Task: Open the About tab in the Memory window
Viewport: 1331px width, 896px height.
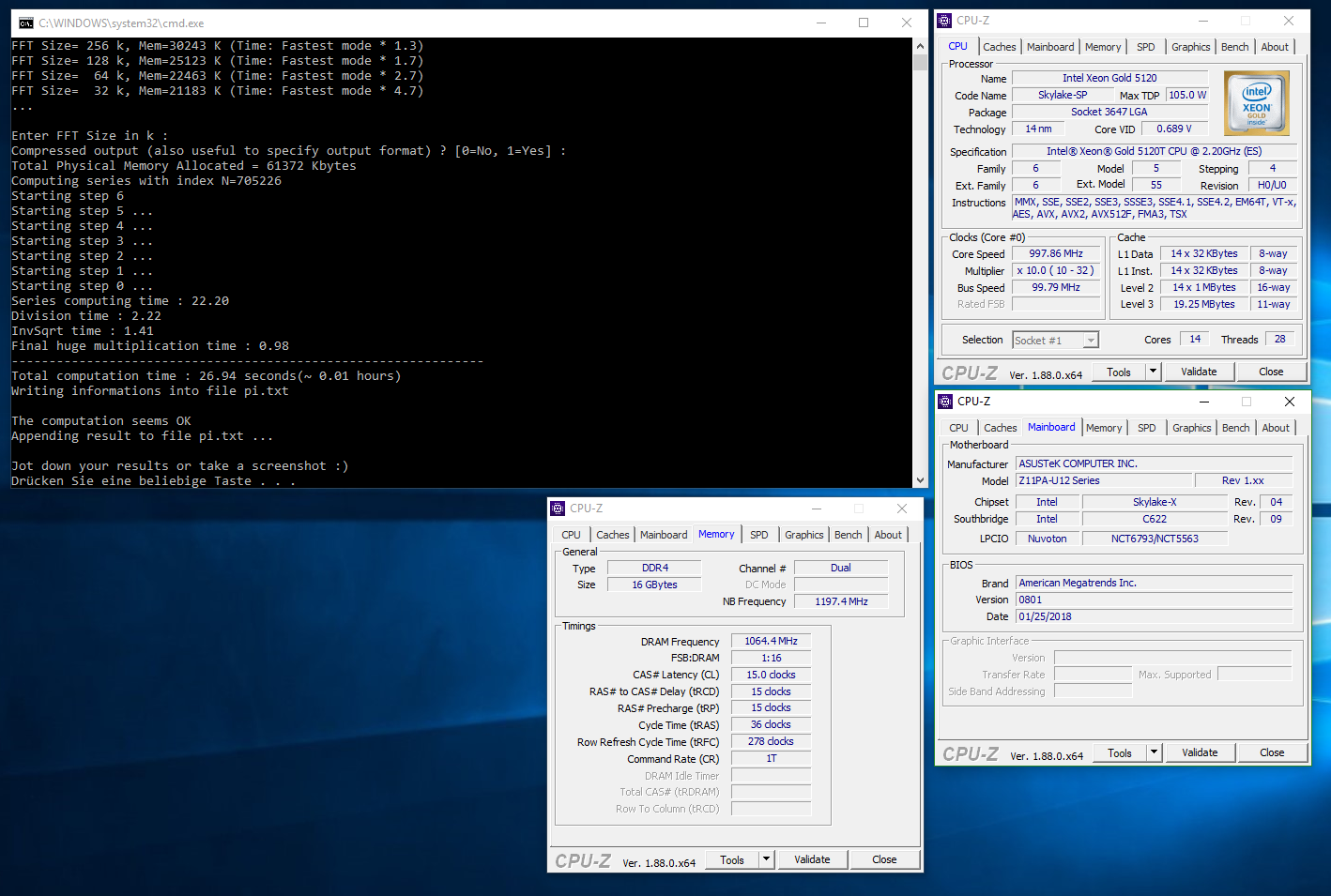Action: [888, 535]
